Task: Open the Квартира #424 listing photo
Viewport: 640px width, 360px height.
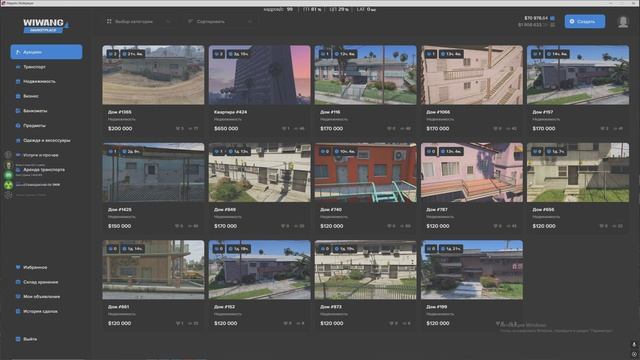Action: click(259, 75)
